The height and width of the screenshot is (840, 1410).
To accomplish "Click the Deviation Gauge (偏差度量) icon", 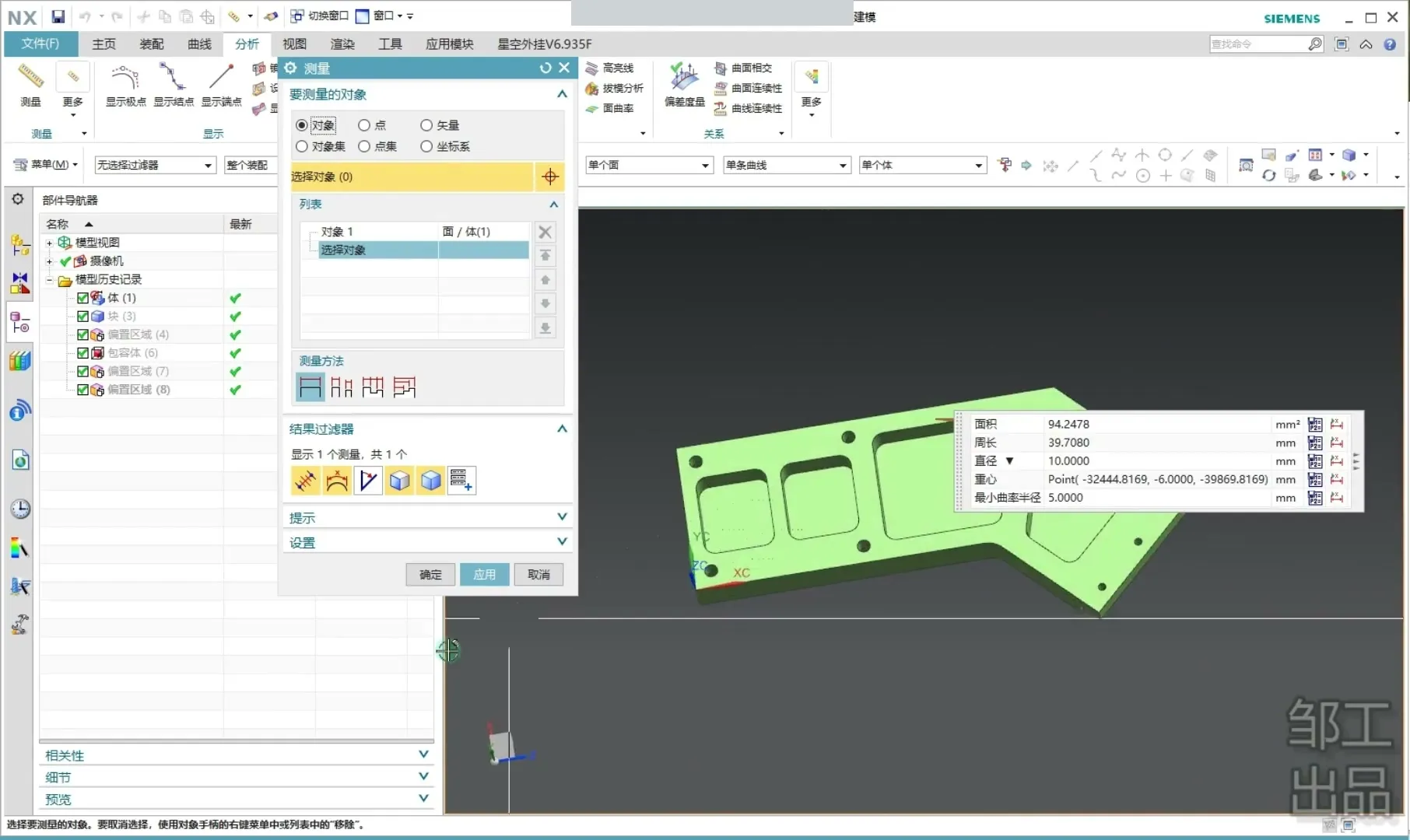I will [684, 78].
